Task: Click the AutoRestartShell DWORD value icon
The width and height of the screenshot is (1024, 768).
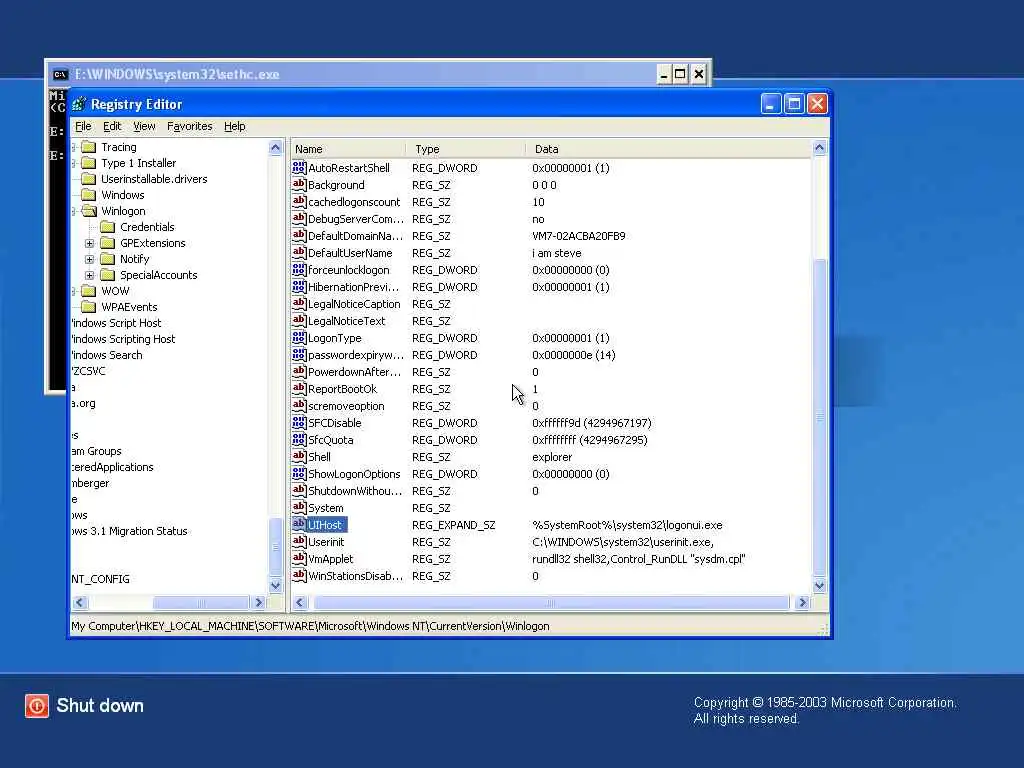Action: tap(298, 168)
